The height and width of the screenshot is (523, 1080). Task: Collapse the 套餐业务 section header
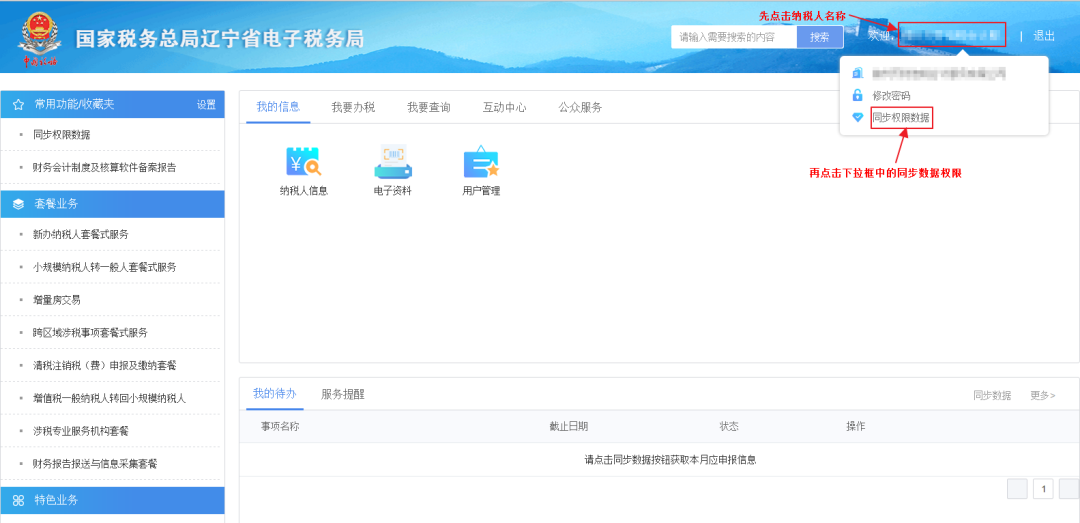pos(112,205)
